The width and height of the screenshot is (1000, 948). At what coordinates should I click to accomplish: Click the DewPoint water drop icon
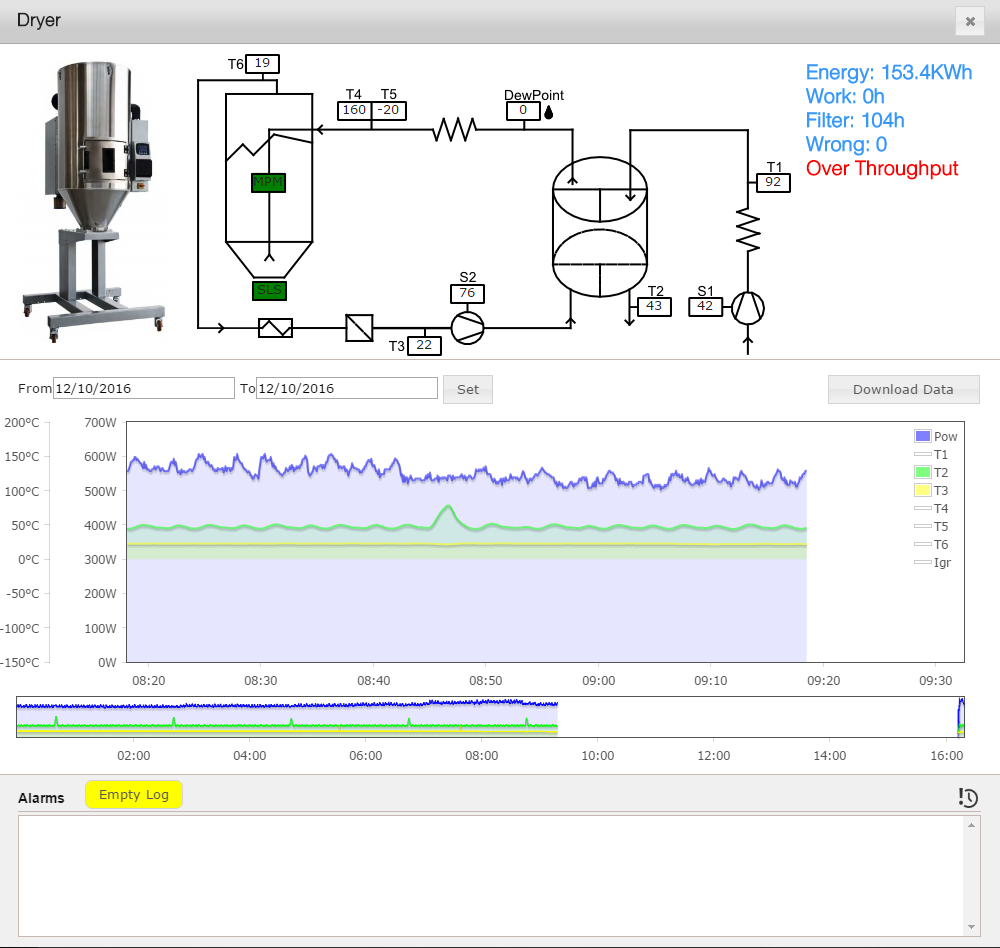tap(549, 112)
